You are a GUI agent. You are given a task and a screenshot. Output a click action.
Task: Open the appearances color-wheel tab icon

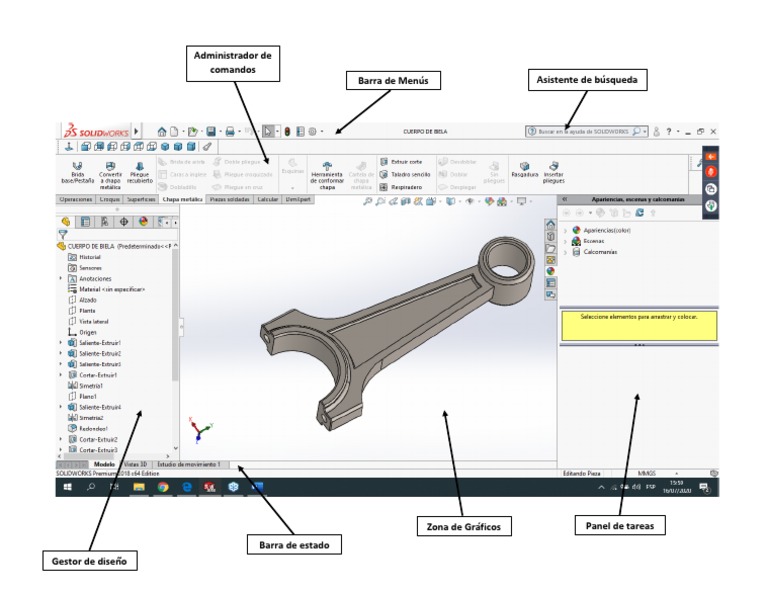143,221
